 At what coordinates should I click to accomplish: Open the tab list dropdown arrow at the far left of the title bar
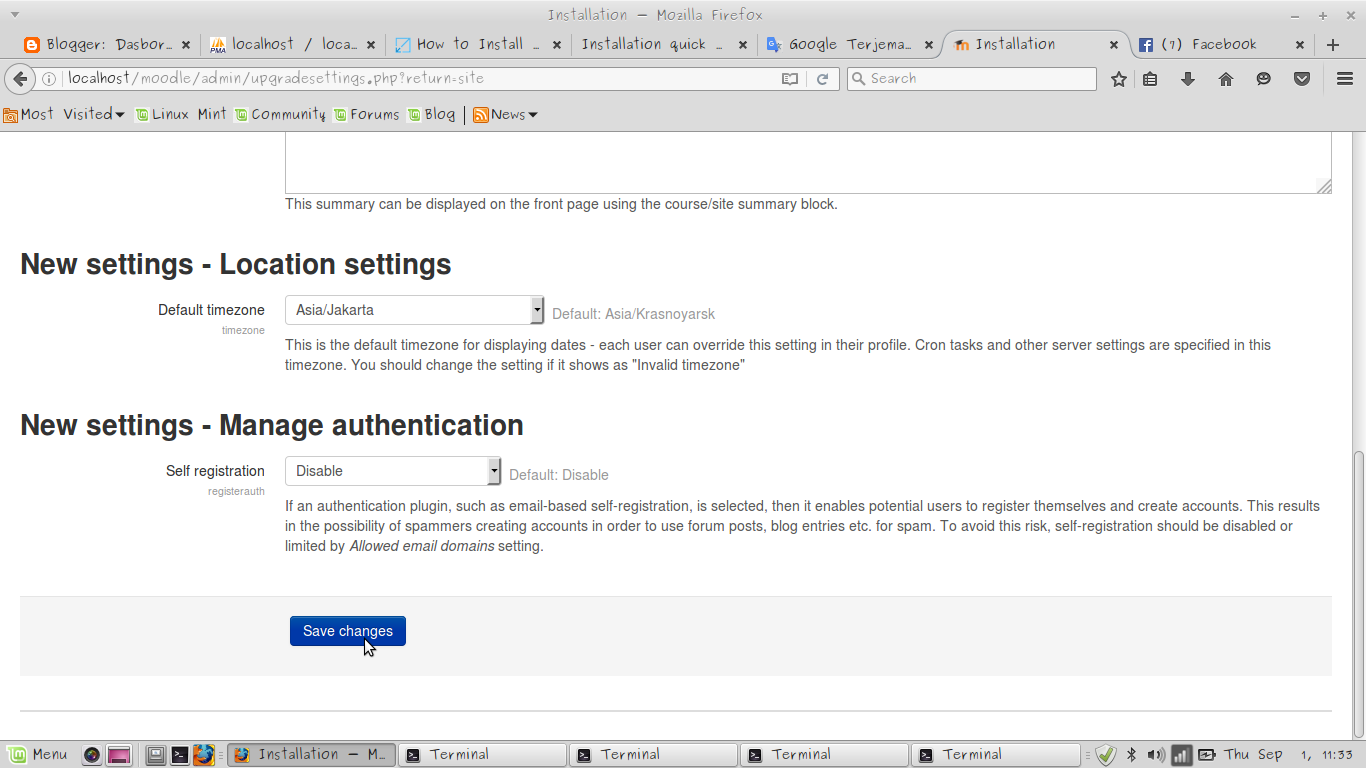click(x=14, y=15)
